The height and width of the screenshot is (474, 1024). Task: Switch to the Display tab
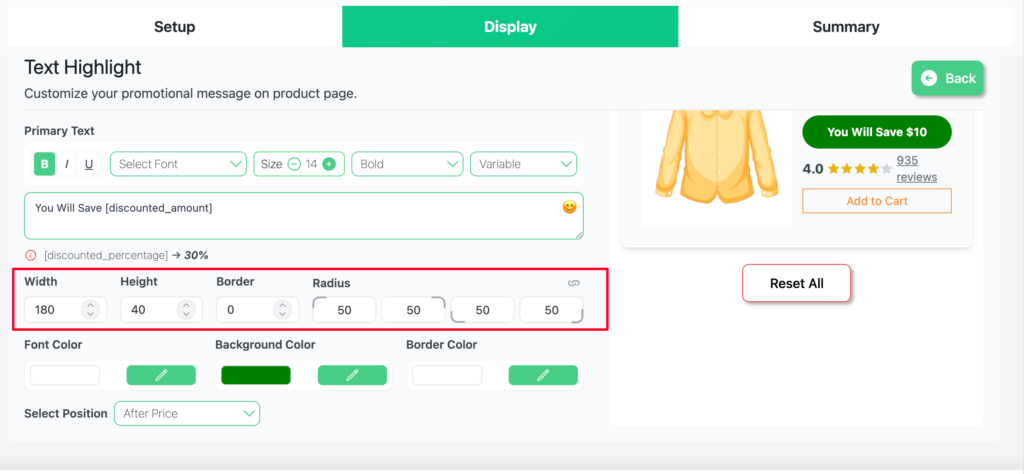click(510, 27)
